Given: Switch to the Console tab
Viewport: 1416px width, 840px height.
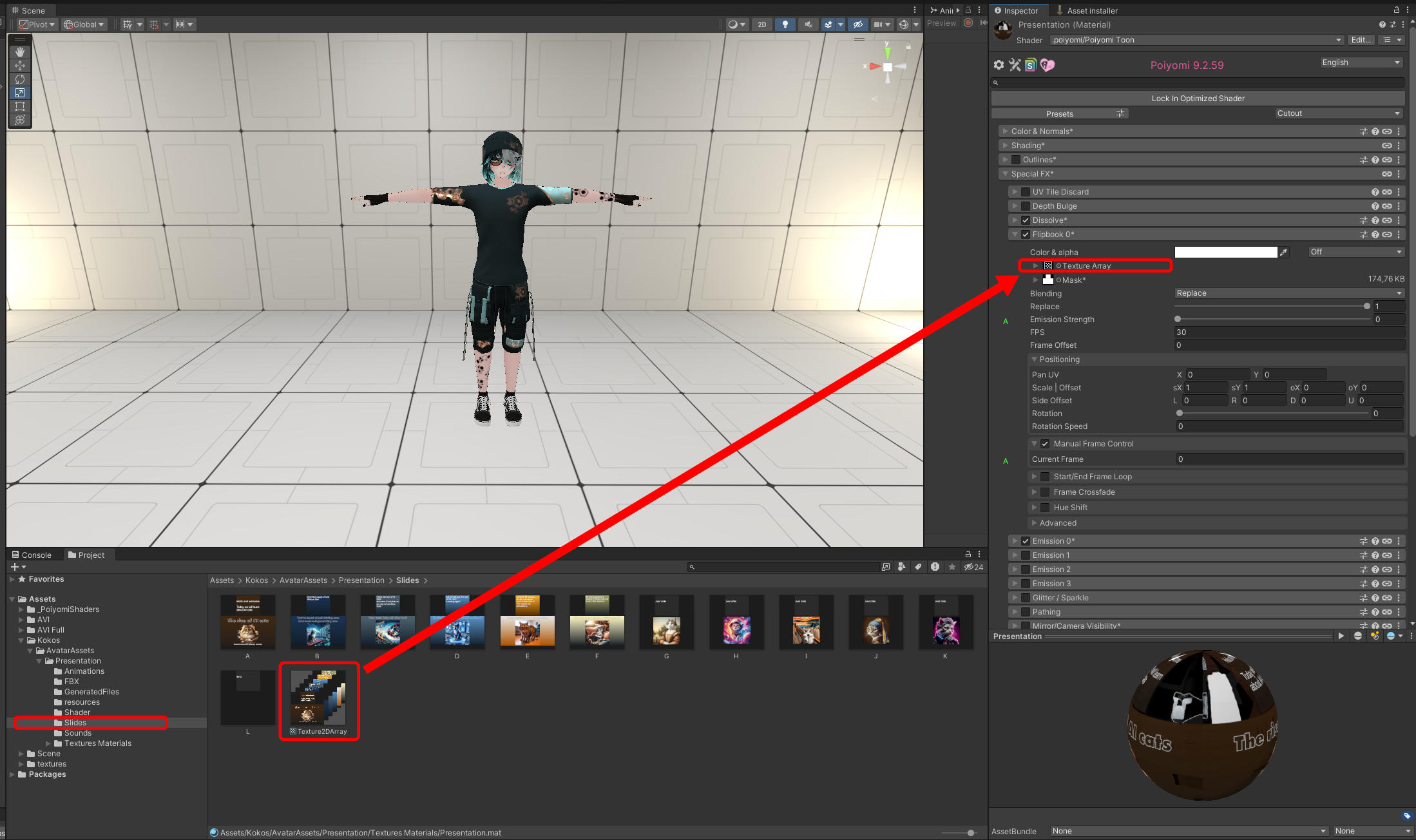Looking at the screenshot, I should (32, 555).
